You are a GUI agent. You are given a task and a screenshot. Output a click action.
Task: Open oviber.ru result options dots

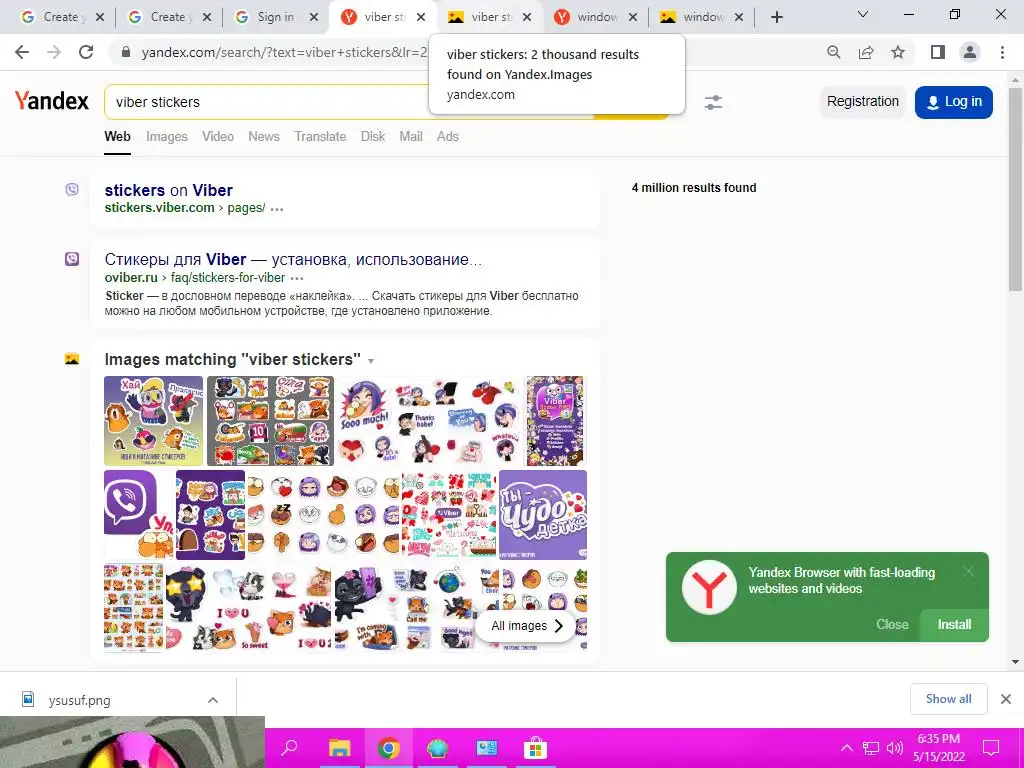[x=297, y=278]
